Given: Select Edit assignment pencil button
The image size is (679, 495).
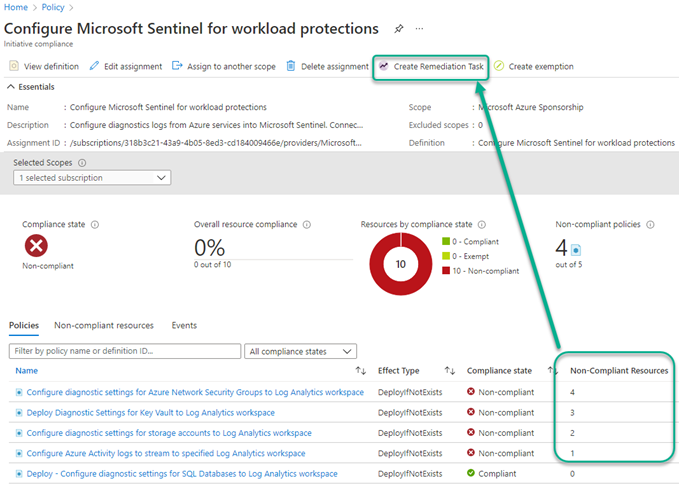Looking at the screenshot, I should (x=125, y=66).
